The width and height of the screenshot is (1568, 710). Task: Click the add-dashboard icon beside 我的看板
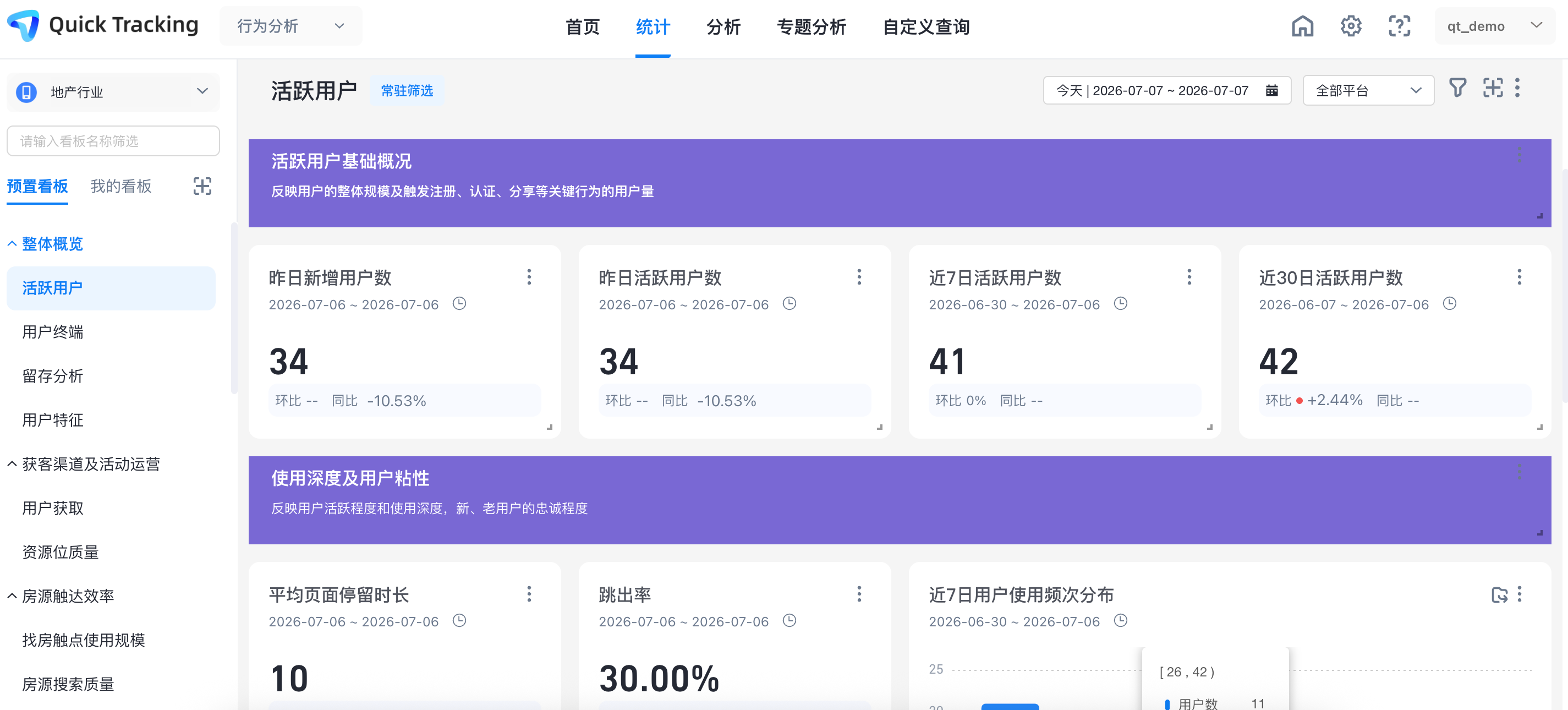pos(202,185)
